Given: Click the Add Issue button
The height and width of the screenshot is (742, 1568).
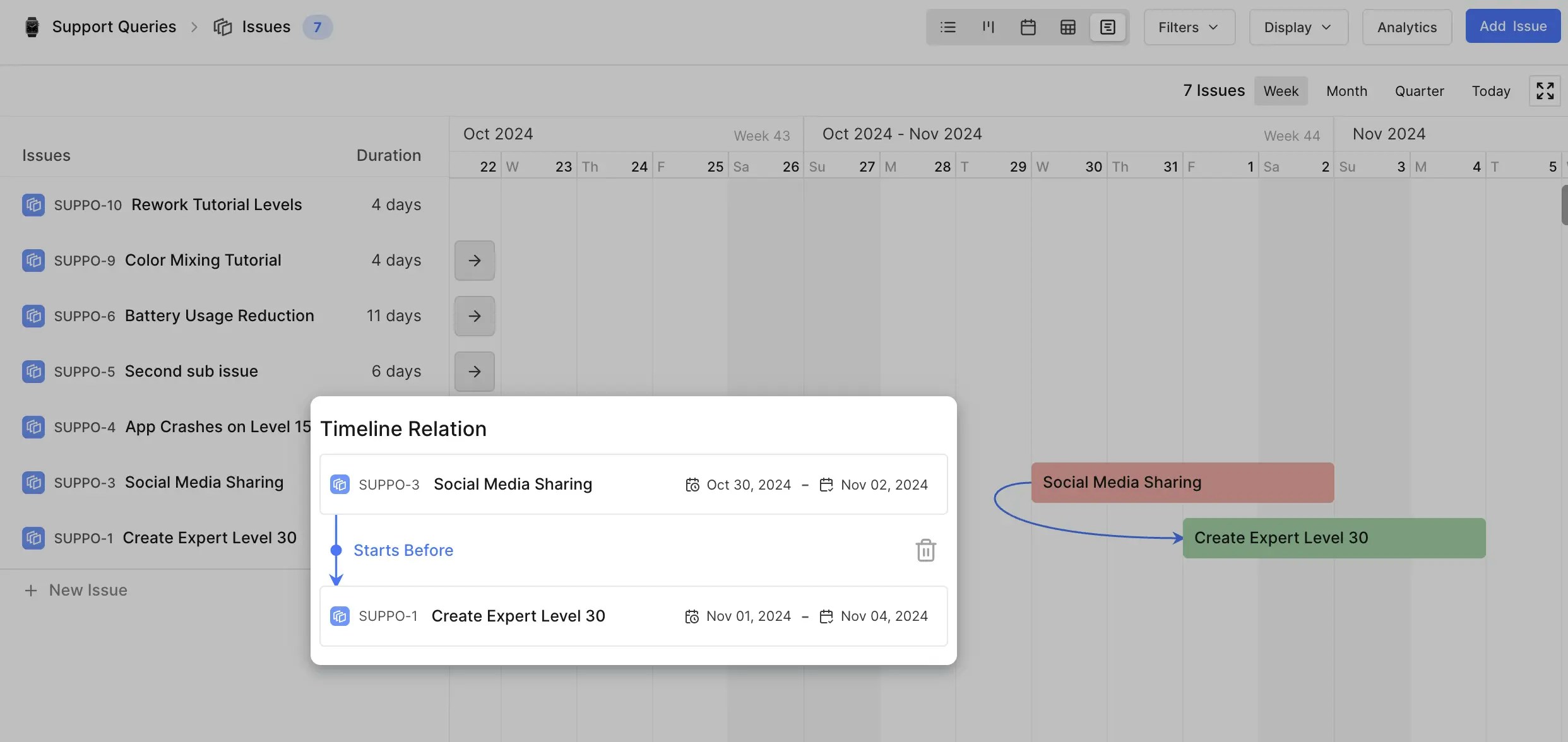Looking at the screenshot, I should click(1512, 26).
